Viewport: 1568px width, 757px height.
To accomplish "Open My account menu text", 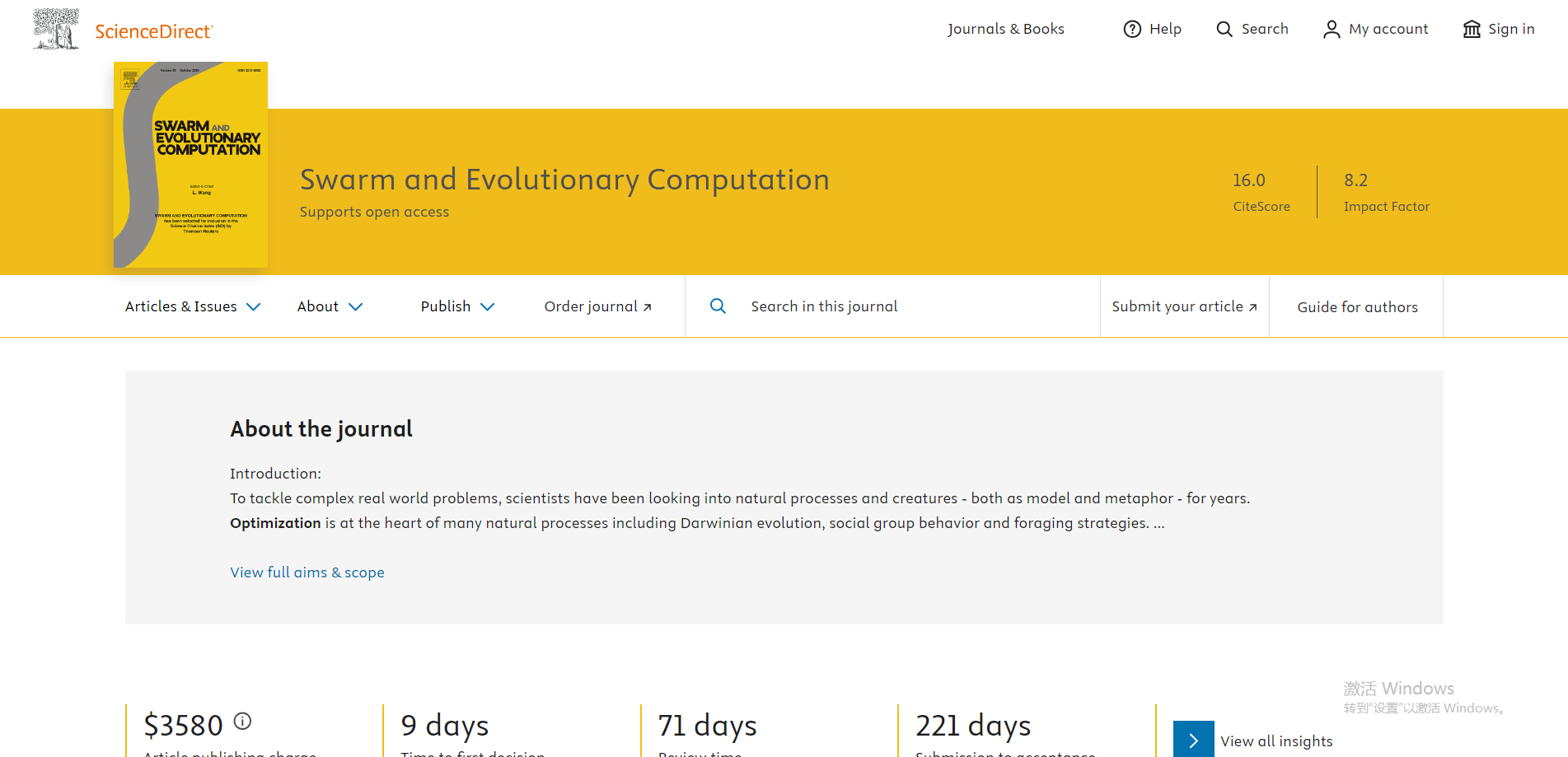I will pos(1388,29).
